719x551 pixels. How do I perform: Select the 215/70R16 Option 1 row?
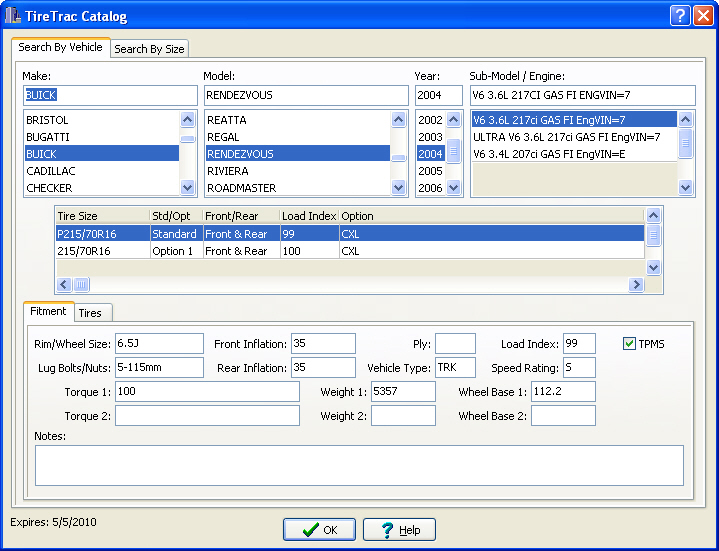(200, 251)
